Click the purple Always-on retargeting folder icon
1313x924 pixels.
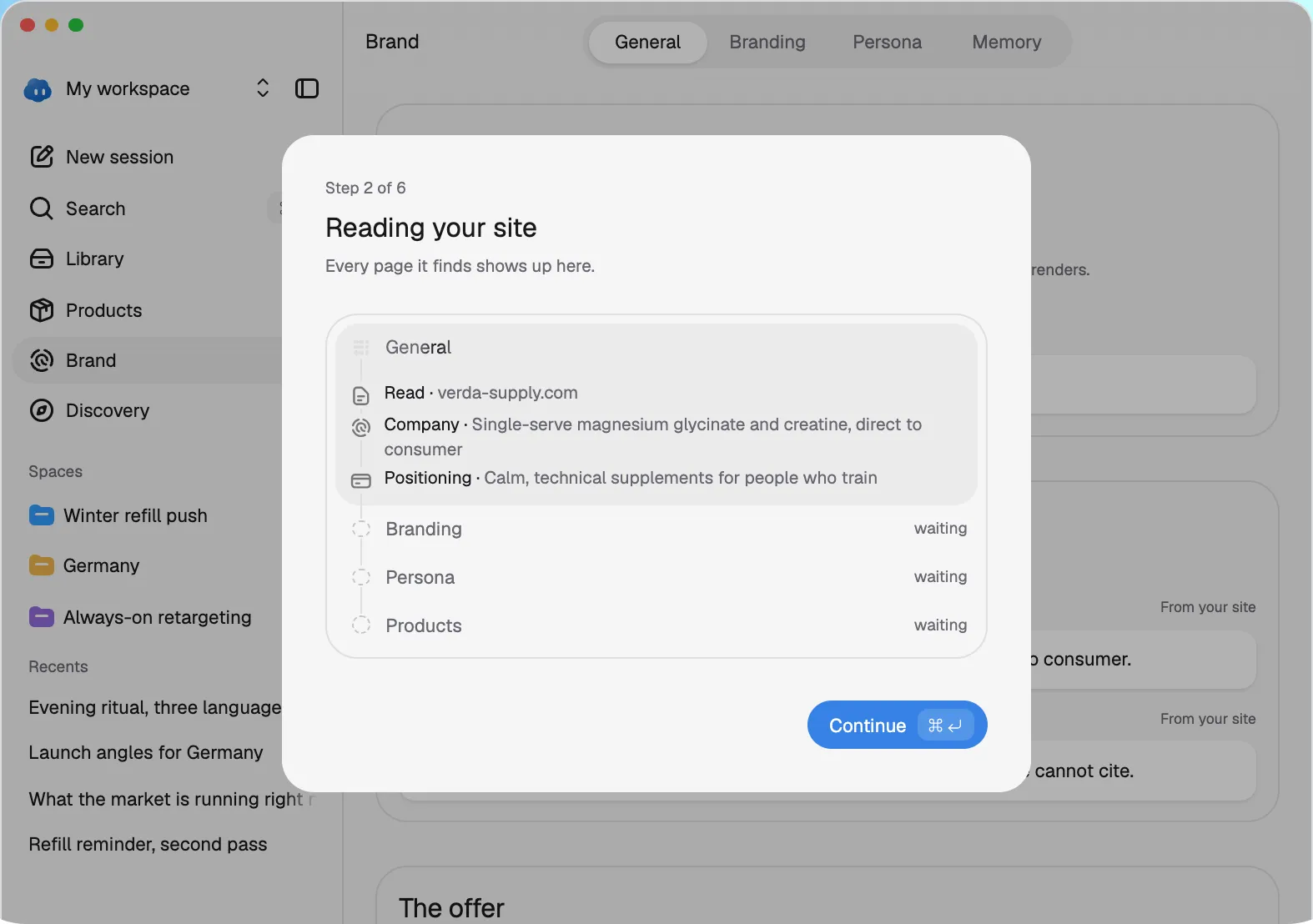pyautogui.click(x=42, y=617)
